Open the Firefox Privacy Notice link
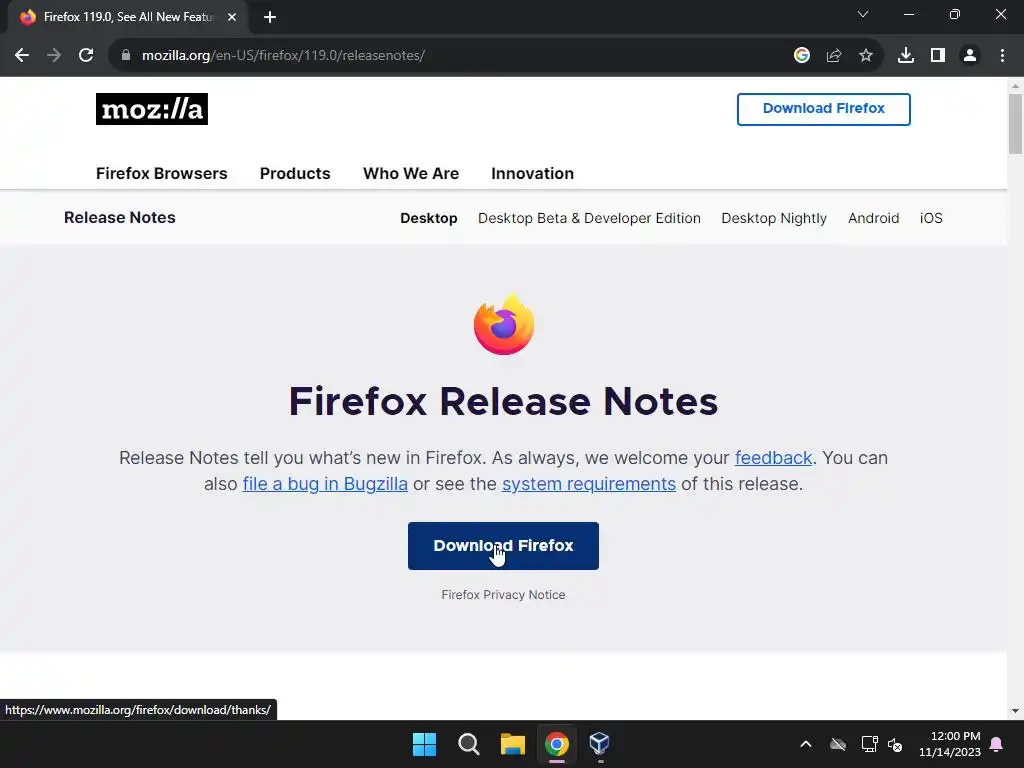The height and width of the screenshot is (768, 1024). (x=504, y=595)
